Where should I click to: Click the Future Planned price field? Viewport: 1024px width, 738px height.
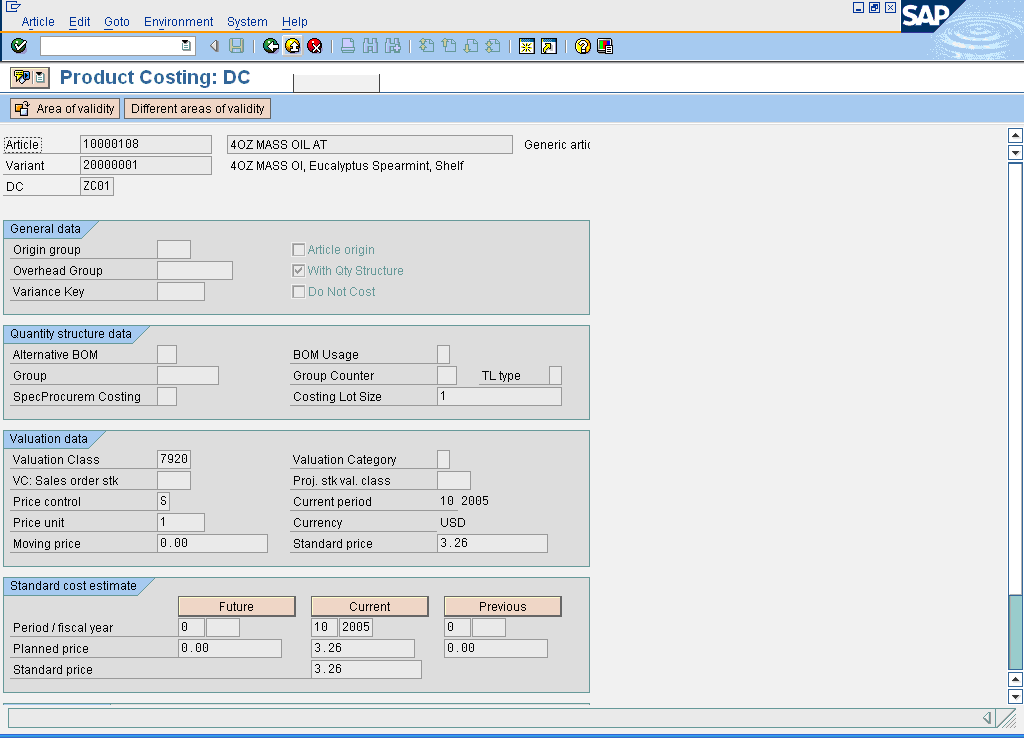click(230, 648)
